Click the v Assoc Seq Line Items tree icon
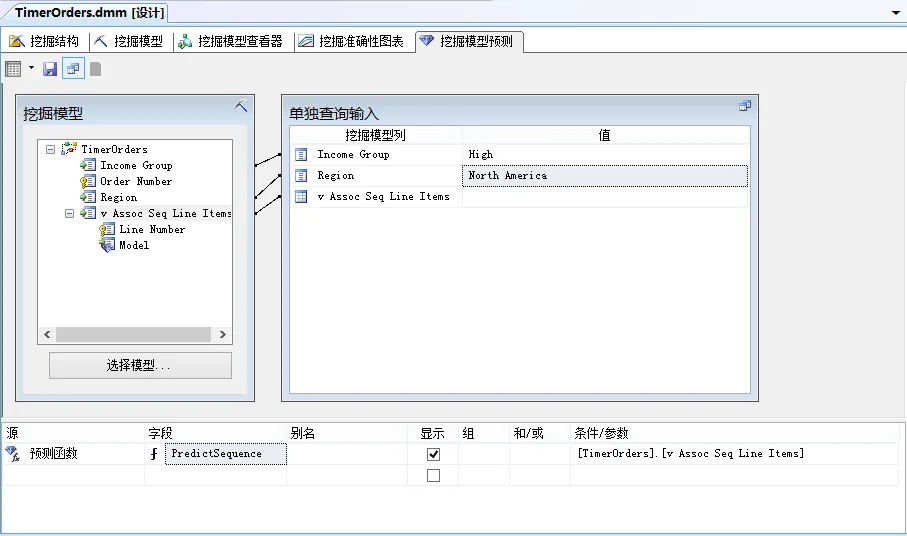 click(88, 213)
